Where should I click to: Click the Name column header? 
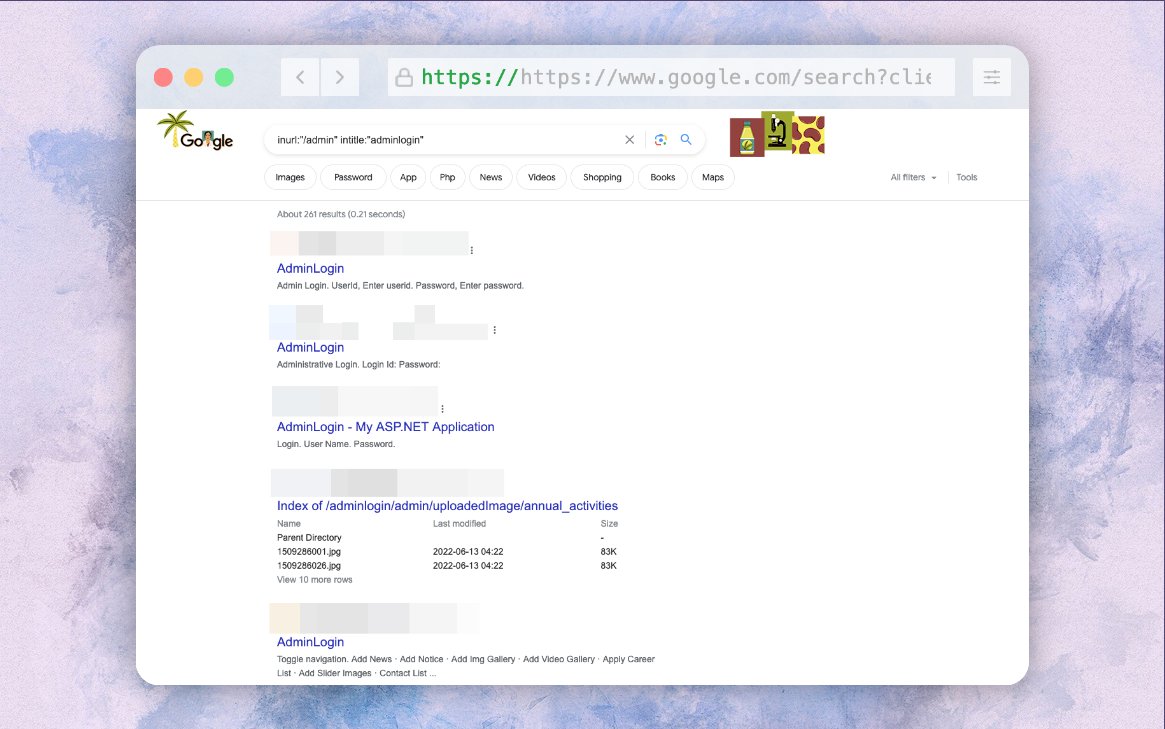tap(289, 524)
